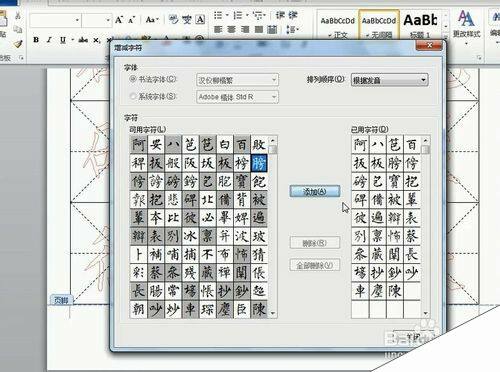Select 臣 in the available characters grid

click(242, 309)
